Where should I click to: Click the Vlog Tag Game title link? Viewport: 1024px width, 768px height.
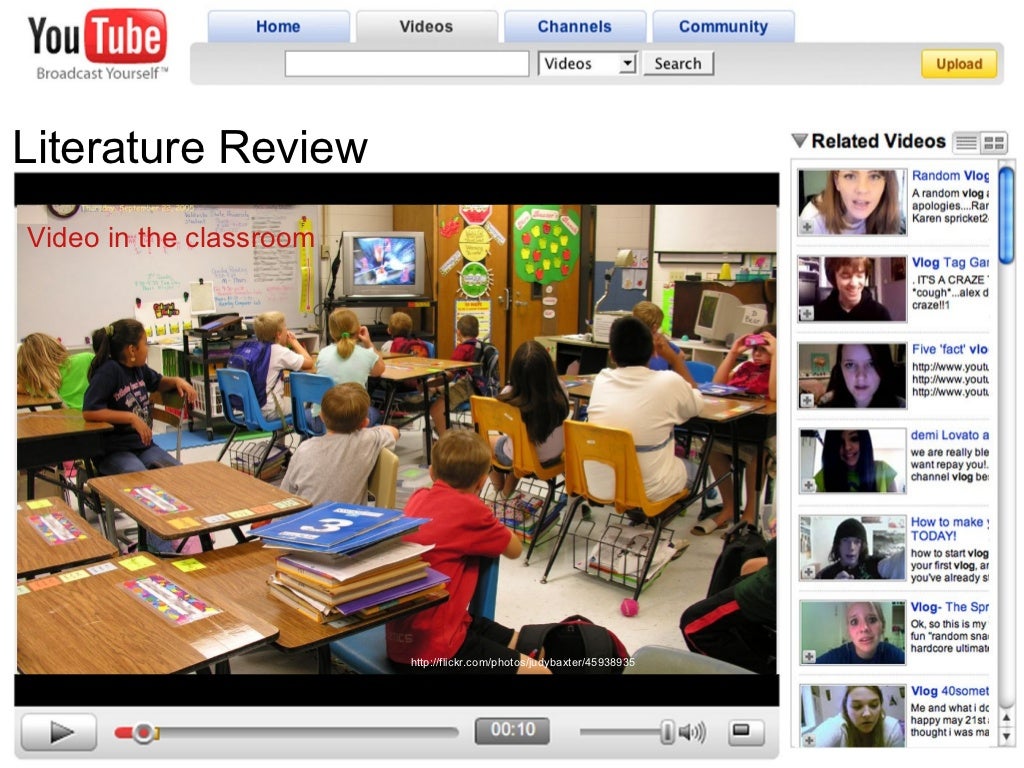tap(950, 263)
